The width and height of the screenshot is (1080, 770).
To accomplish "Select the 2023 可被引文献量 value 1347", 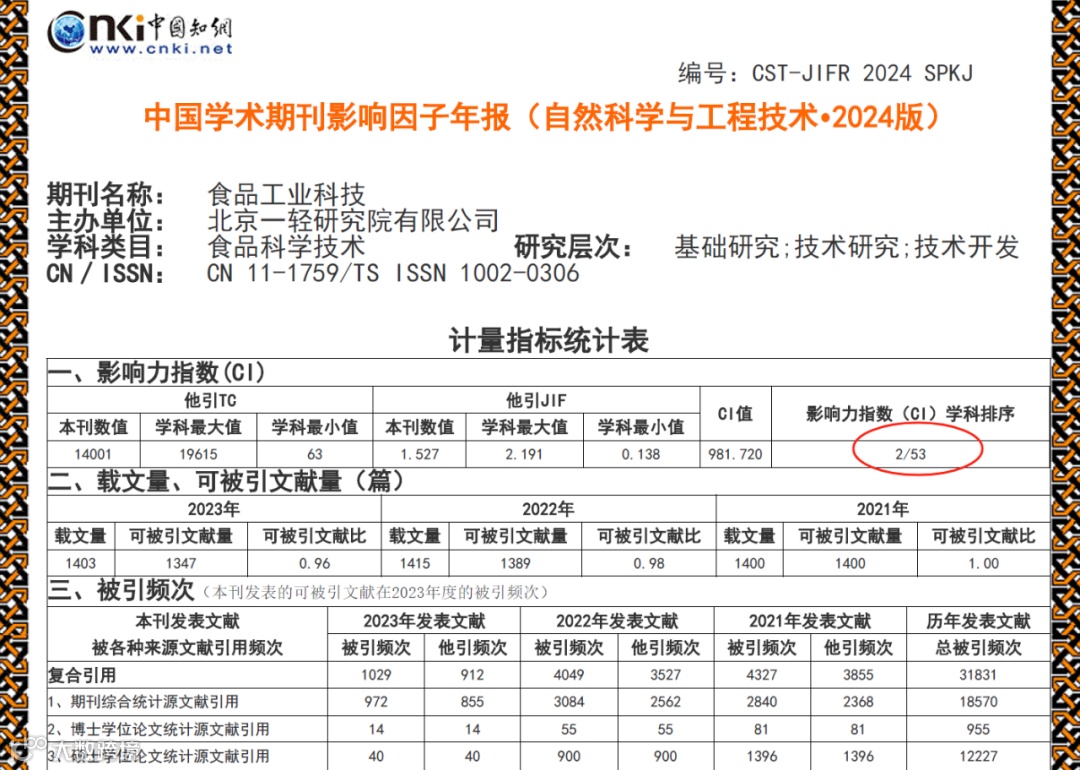I will (181, 563).
